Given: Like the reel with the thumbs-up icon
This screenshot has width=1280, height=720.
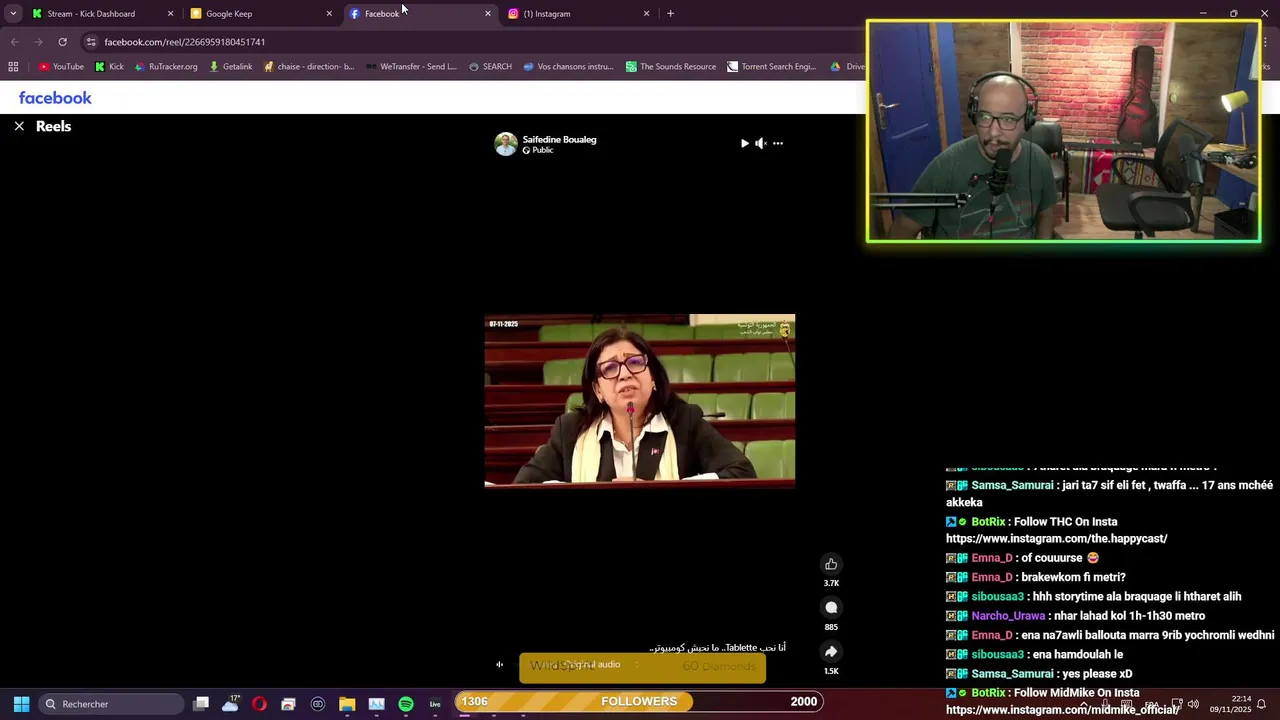Looking at the screenshot, I should (x=831, y=564).
